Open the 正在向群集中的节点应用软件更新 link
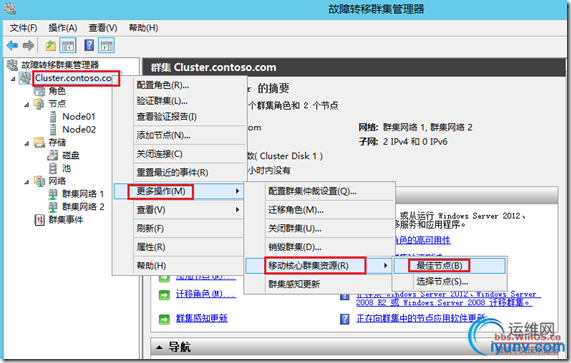Viewport: 571px width, 363px height. [x=421, y=319]
